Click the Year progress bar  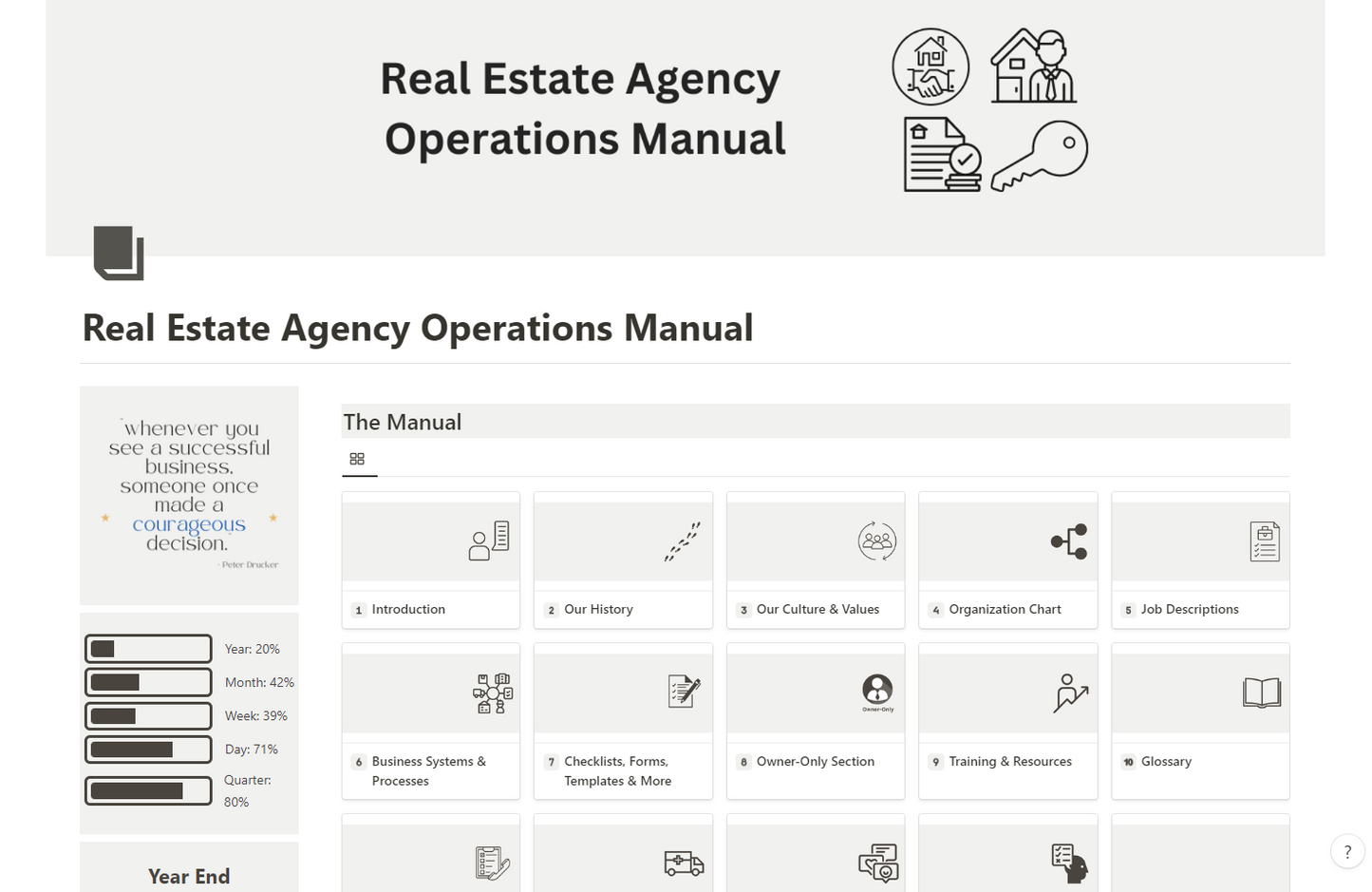[x=148, y=649]
